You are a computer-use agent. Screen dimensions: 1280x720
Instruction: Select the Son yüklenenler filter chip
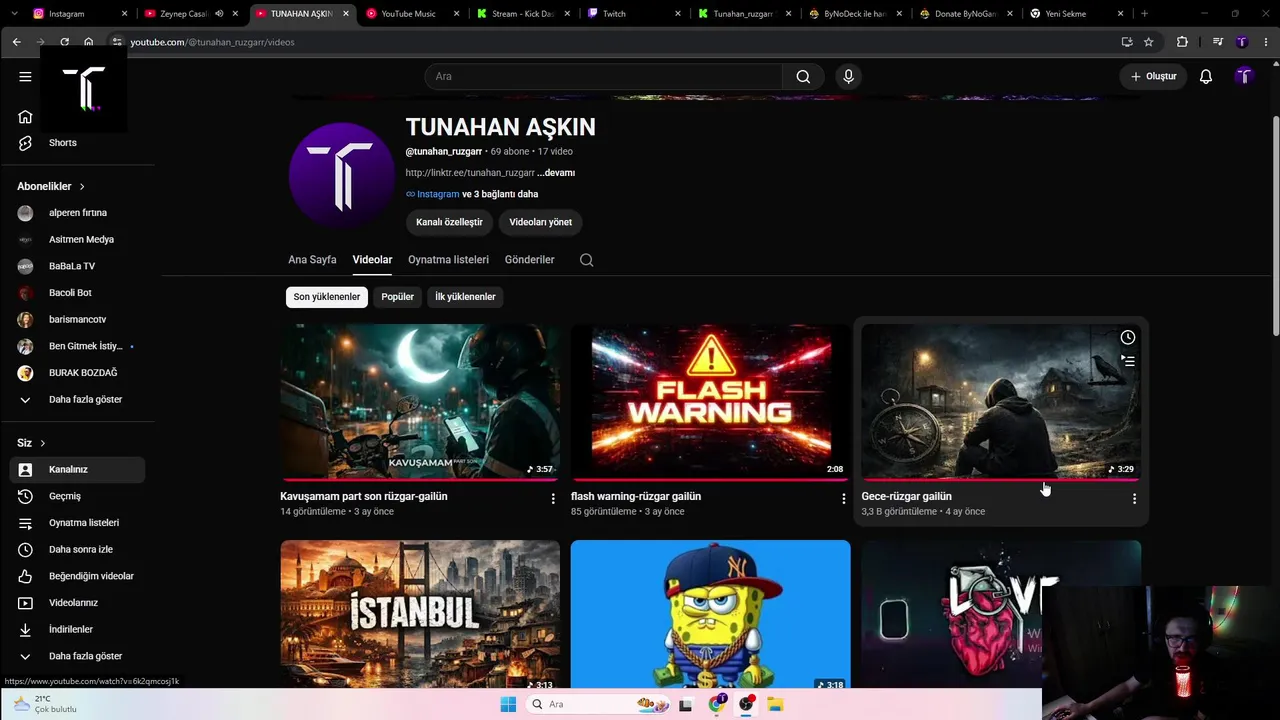tap(327, 297)
